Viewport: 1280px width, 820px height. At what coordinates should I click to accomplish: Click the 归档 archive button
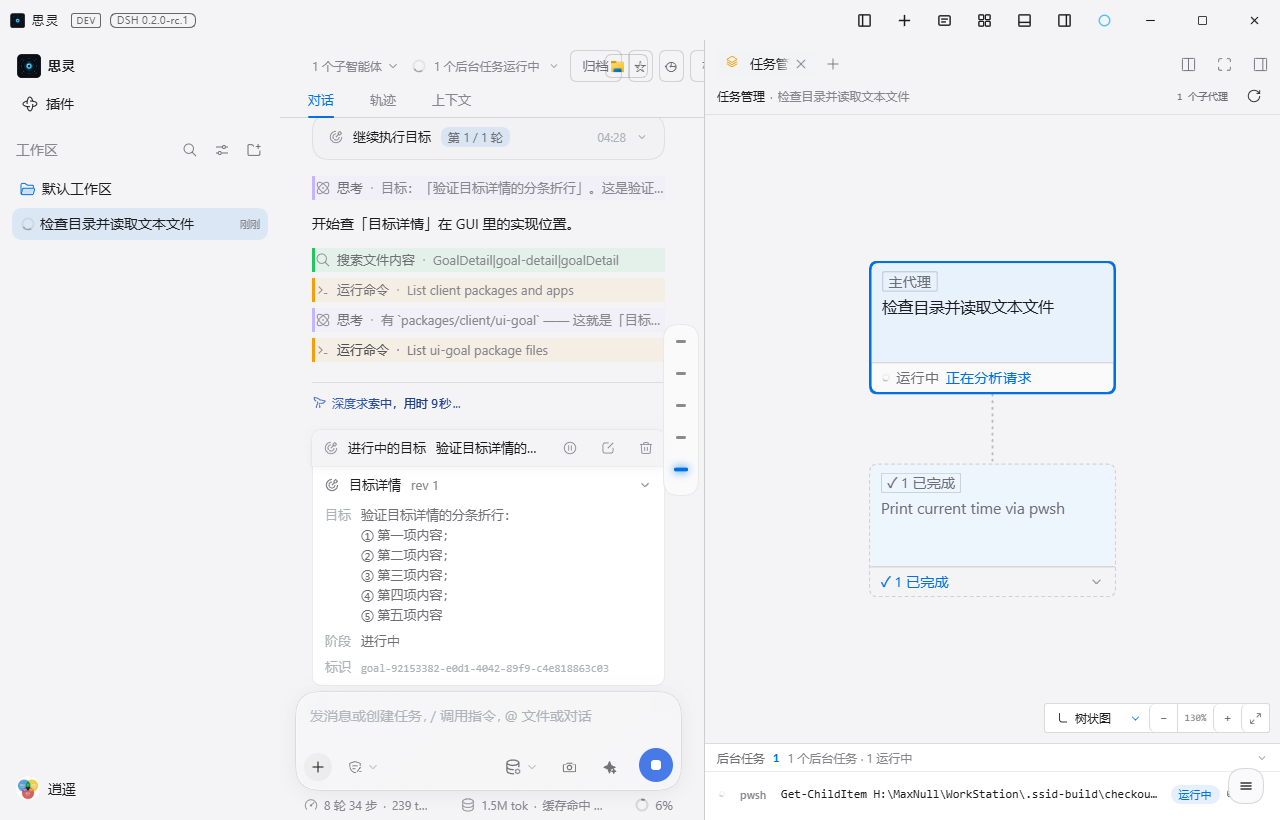[x=596, y=66]
